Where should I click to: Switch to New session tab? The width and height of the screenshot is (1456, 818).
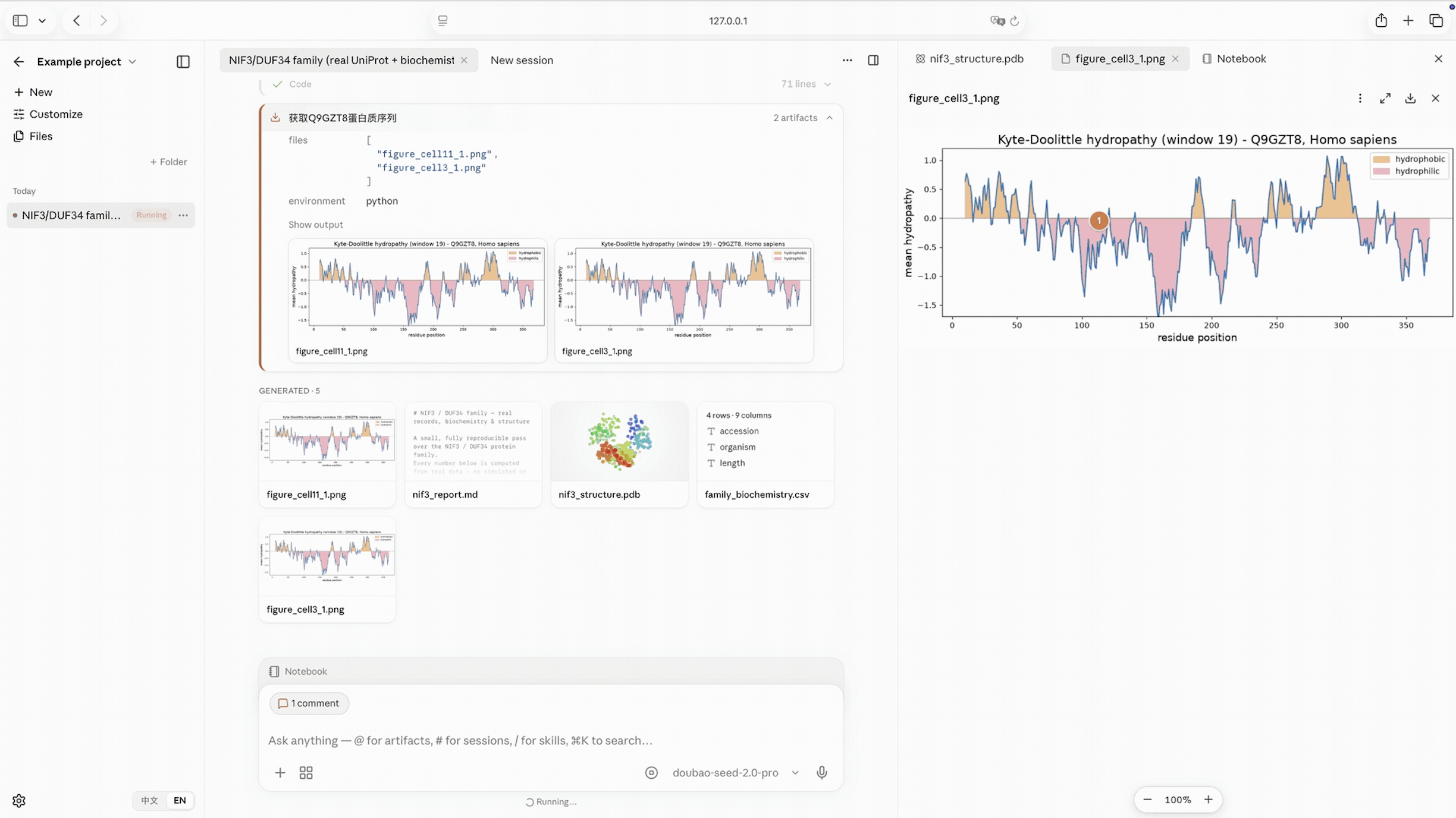522,60
